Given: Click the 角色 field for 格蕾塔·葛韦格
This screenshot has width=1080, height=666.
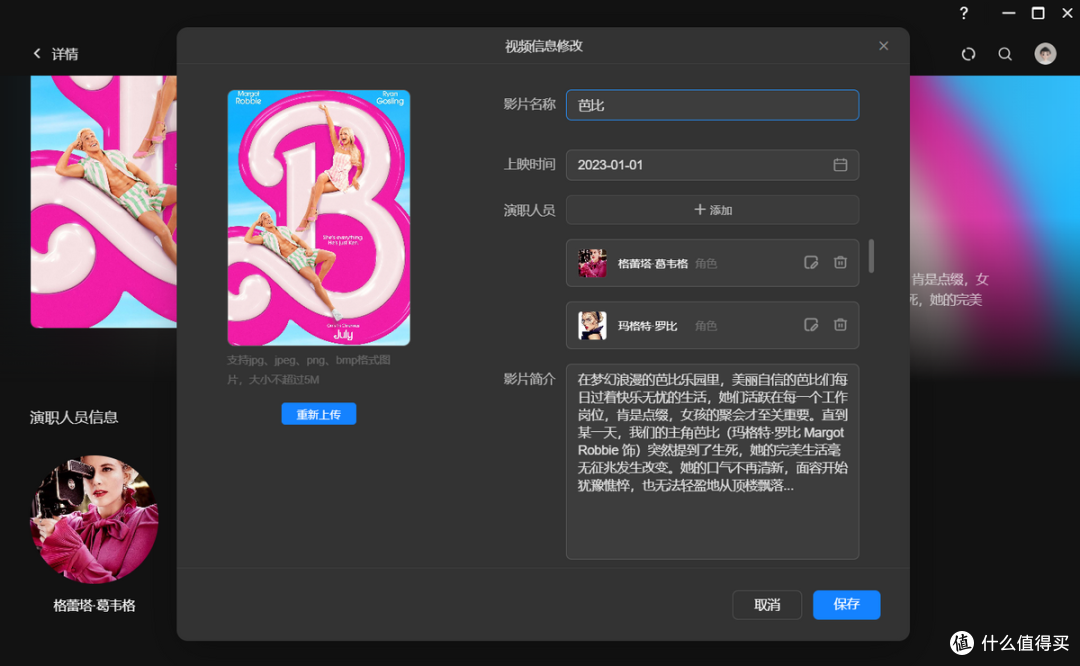Looking at the screenshot, I should click(x=706, y=263).
